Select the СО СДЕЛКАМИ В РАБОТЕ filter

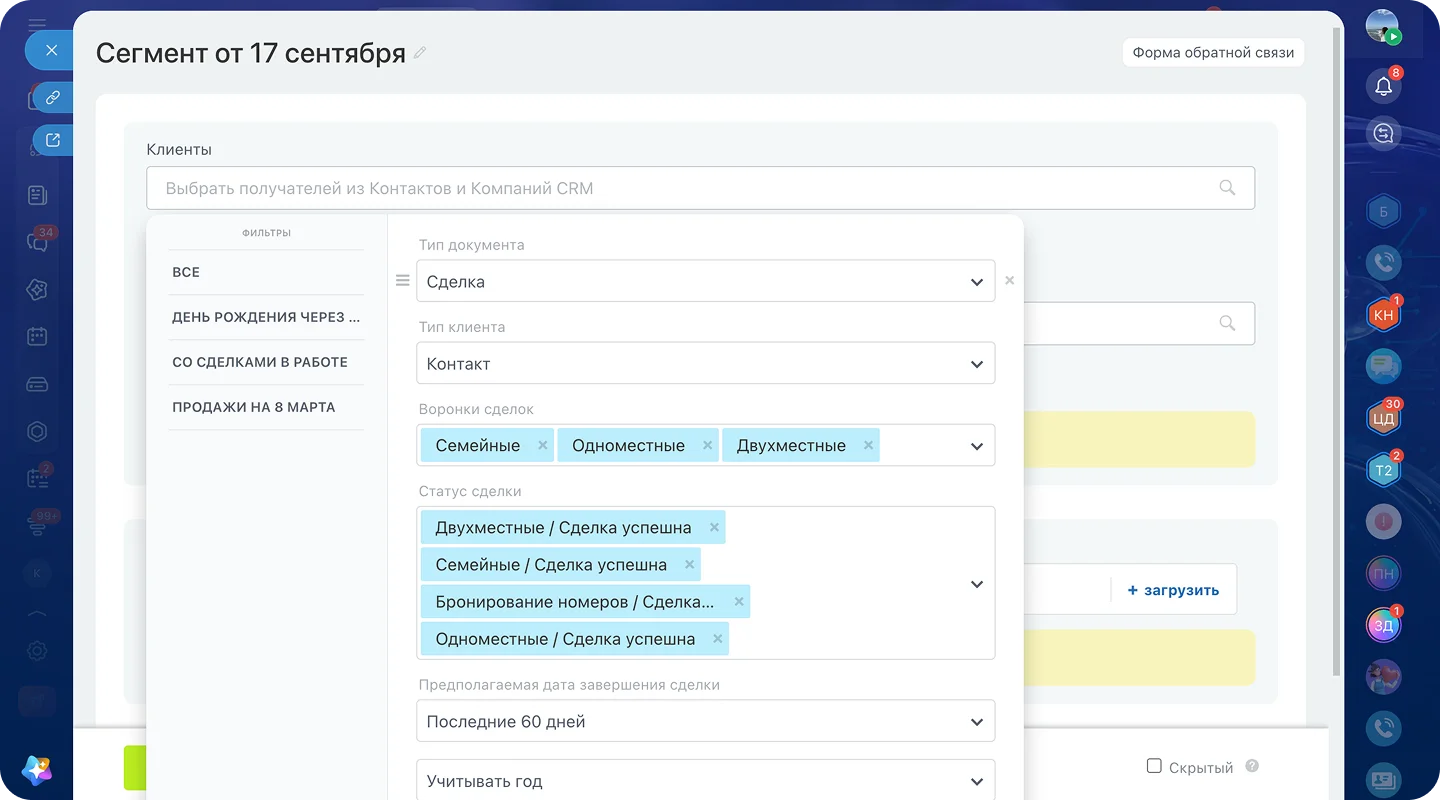click(x=266, y=362)
